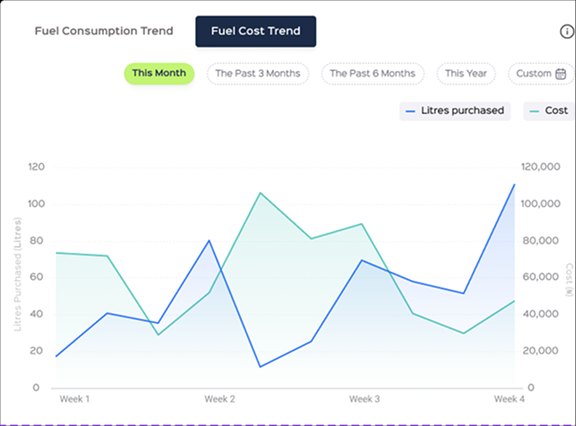
Task: Click the Litres Purchased (Litres) axis title
Action: (x=18, y=274)
